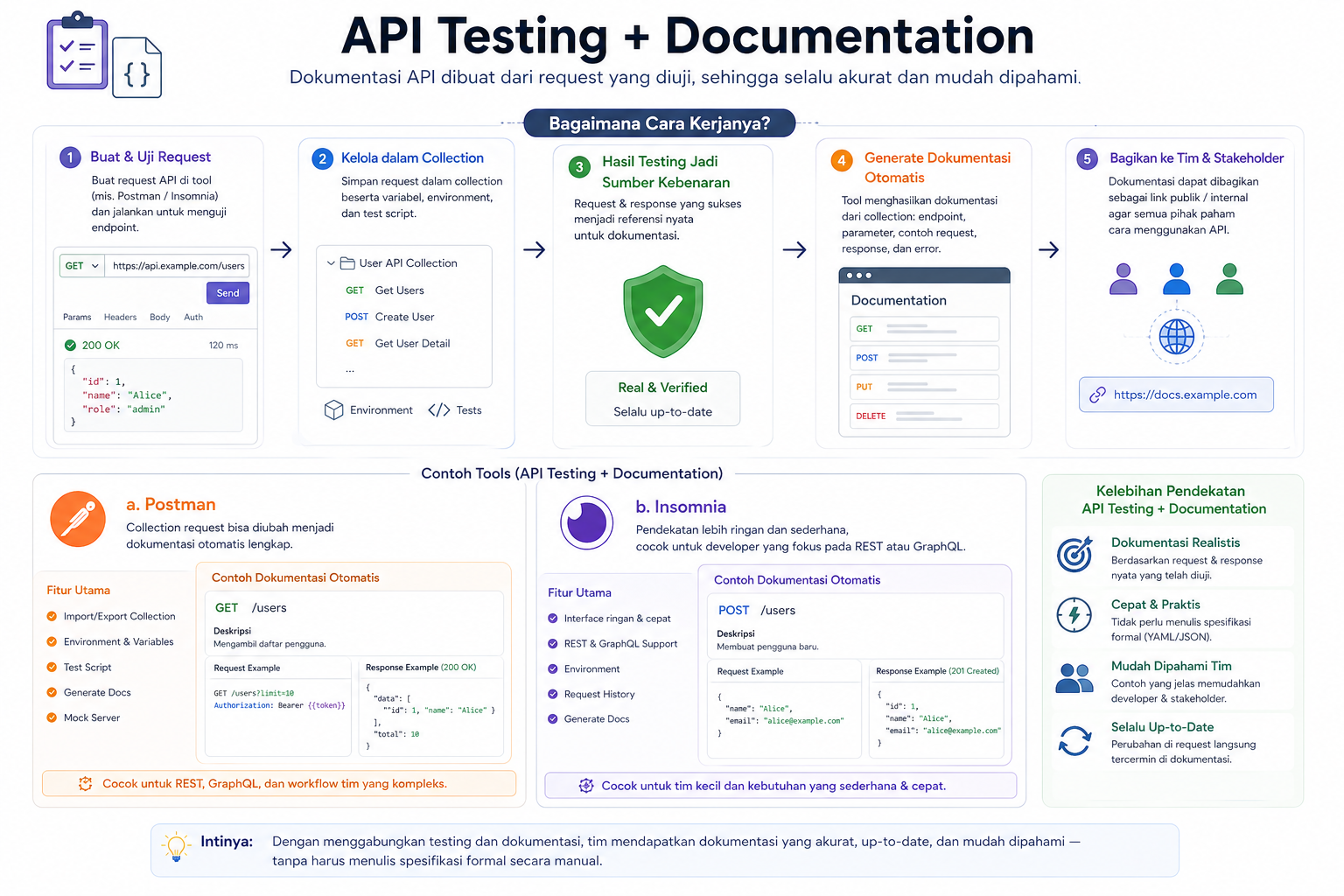Click the curly-braces JSON file icon
The image size is (1344, 896).
137,67
